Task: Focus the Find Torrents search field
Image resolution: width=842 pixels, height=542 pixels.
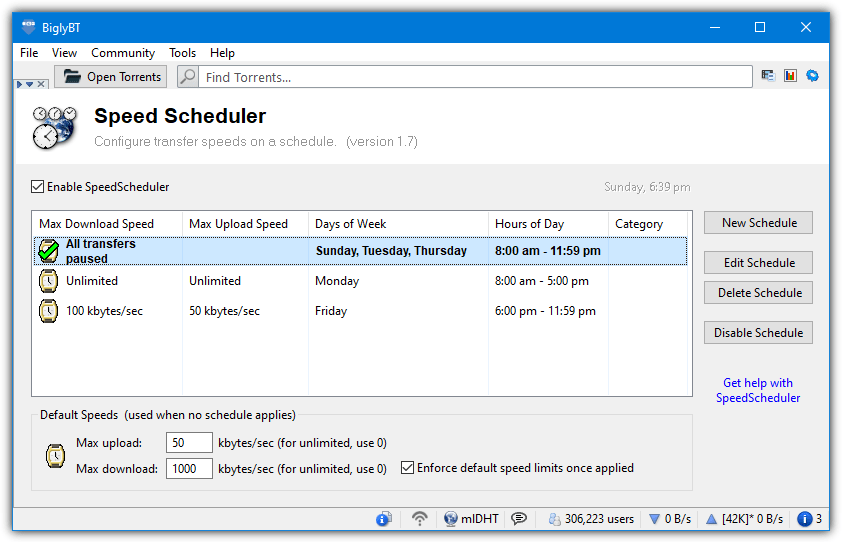Action: pyautogui.click(x=475, y=77)
